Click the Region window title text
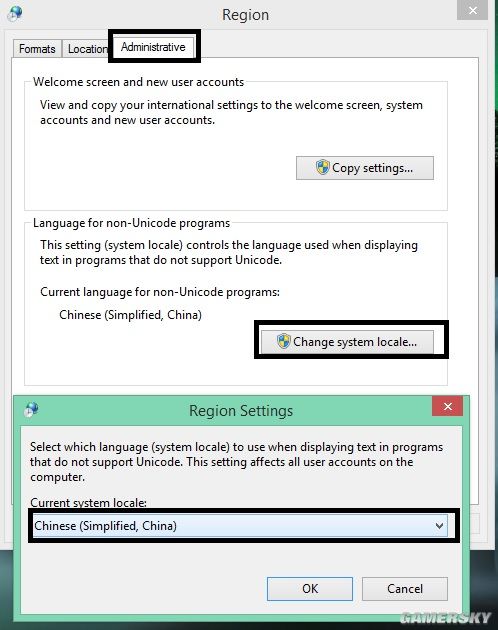The width and height of the screenshot is (498, 630). pyautogui.click(x=246, y=15)
